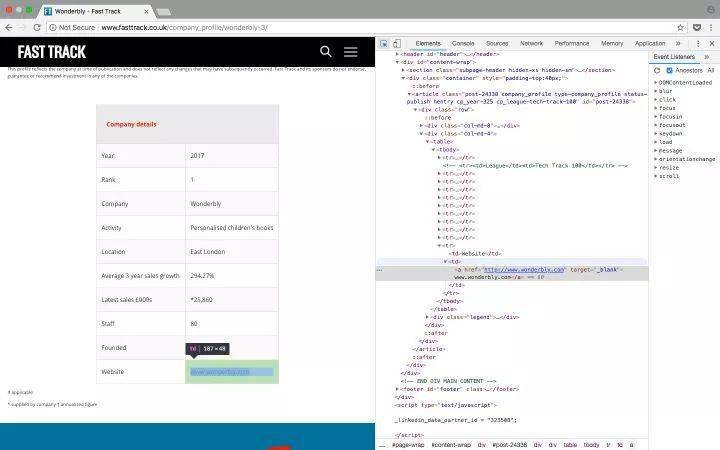This screenshot has height=450, width=720.
Task: Refresh the event listeners list
Action: tap(657, 70)
